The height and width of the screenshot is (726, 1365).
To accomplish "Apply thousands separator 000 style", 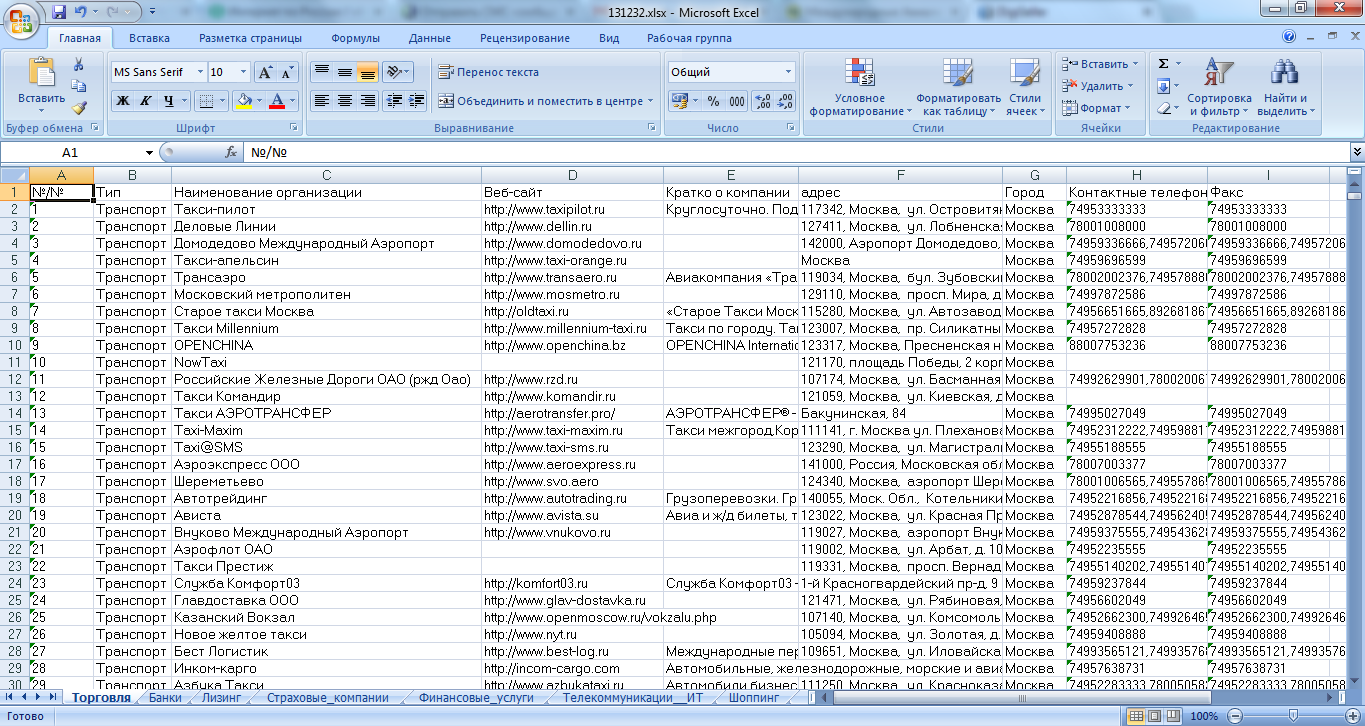I will pyautogui.click(x=737, y=101).
